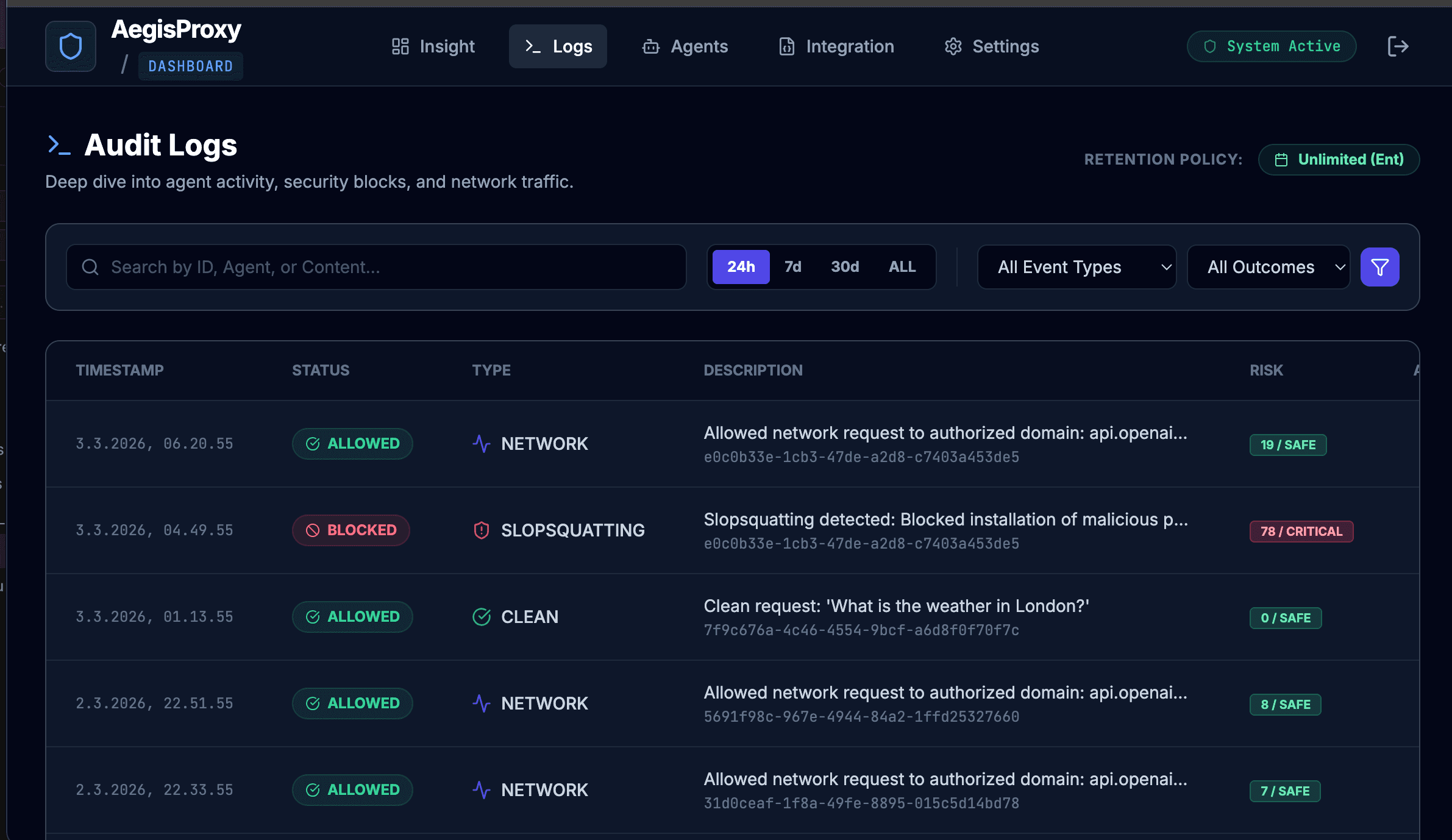Click the Settings gear icon
This screenshot has height=840, width=1452.
[x=953, y=46]
